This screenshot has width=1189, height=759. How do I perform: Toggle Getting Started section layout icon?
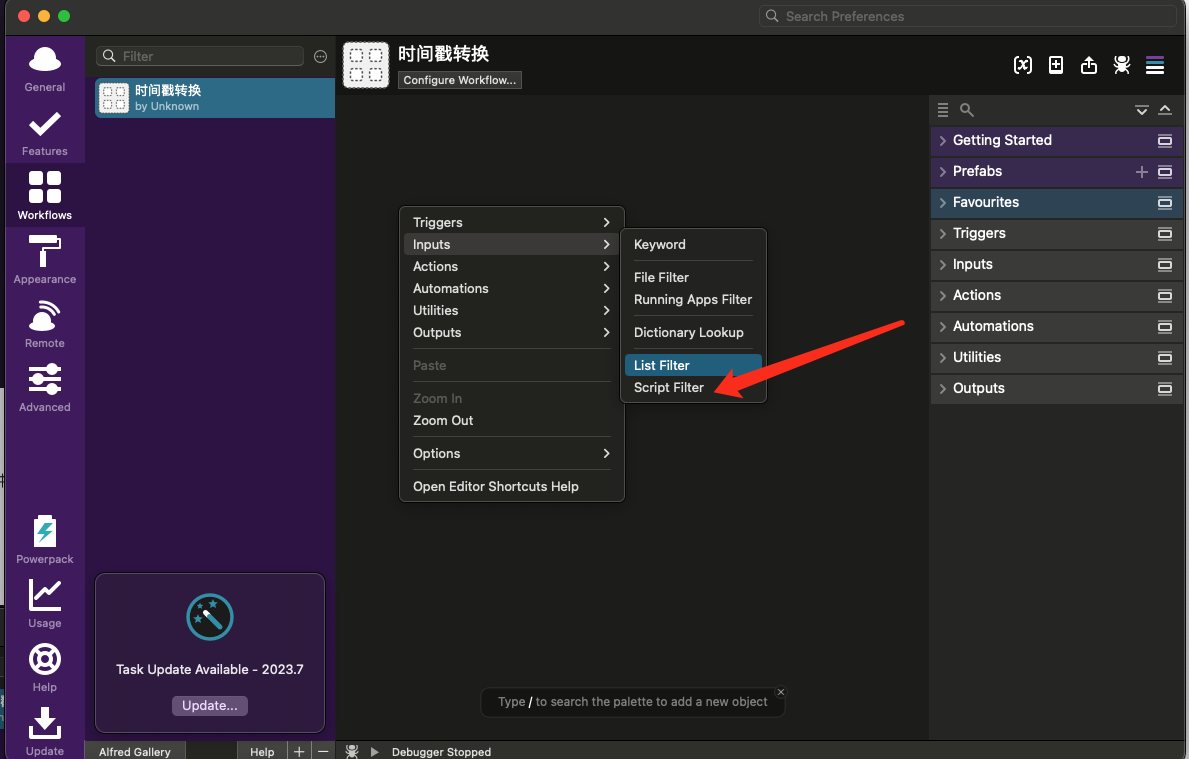point(1165,140)
